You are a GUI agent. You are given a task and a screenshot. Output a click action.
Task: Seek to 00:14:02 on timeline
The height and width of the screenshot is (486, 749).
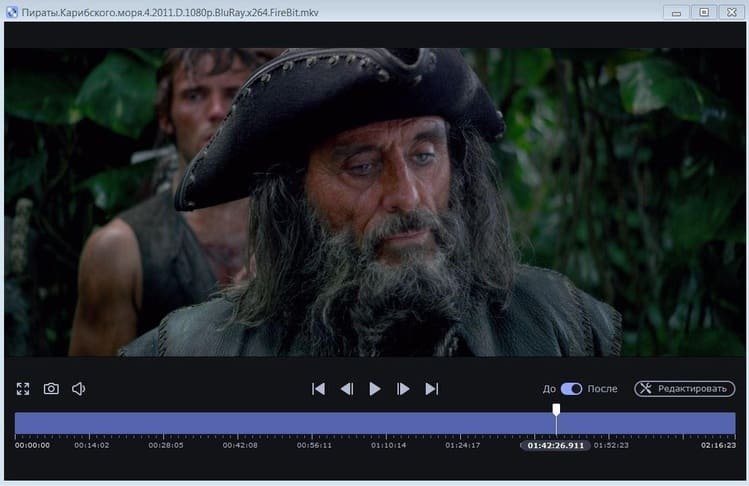(x=92, y=423)
